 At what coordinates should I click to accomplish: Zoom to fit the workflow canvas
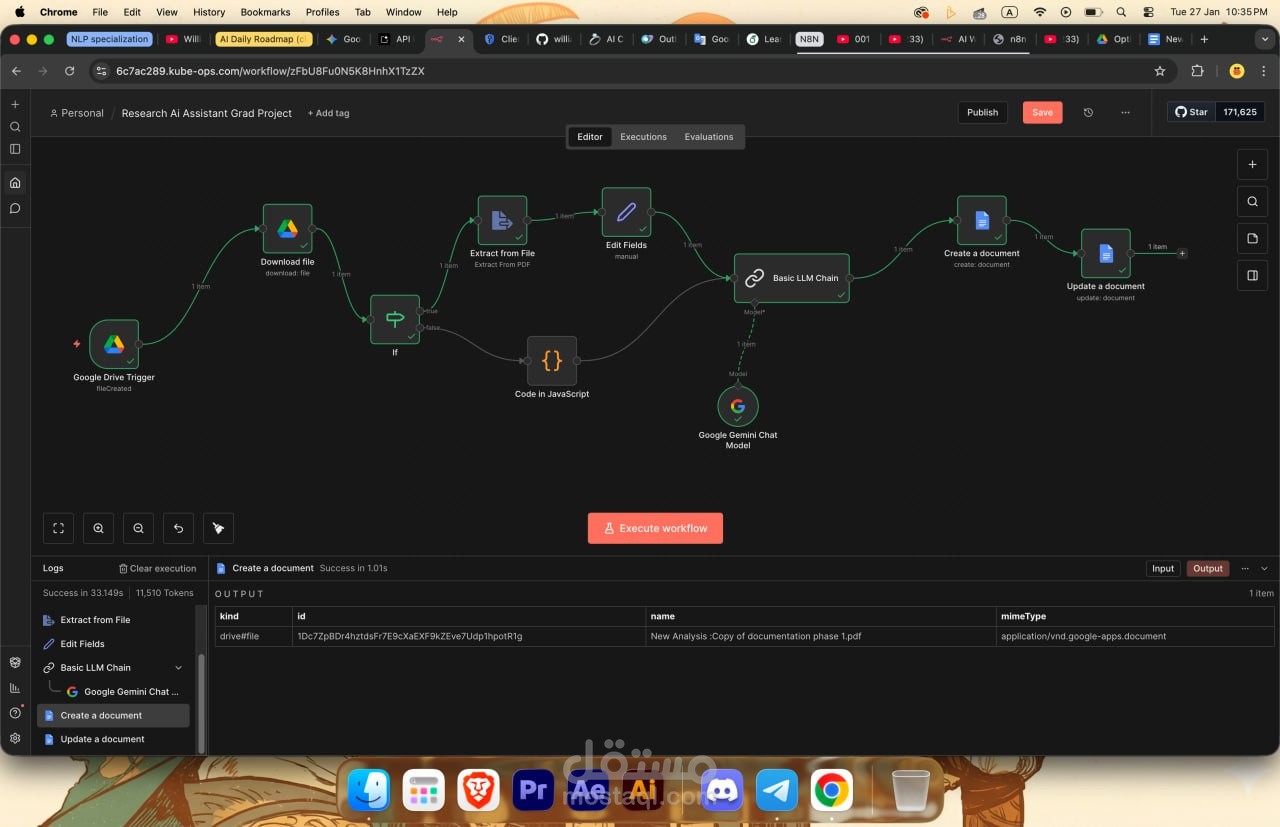pos(58,528)
